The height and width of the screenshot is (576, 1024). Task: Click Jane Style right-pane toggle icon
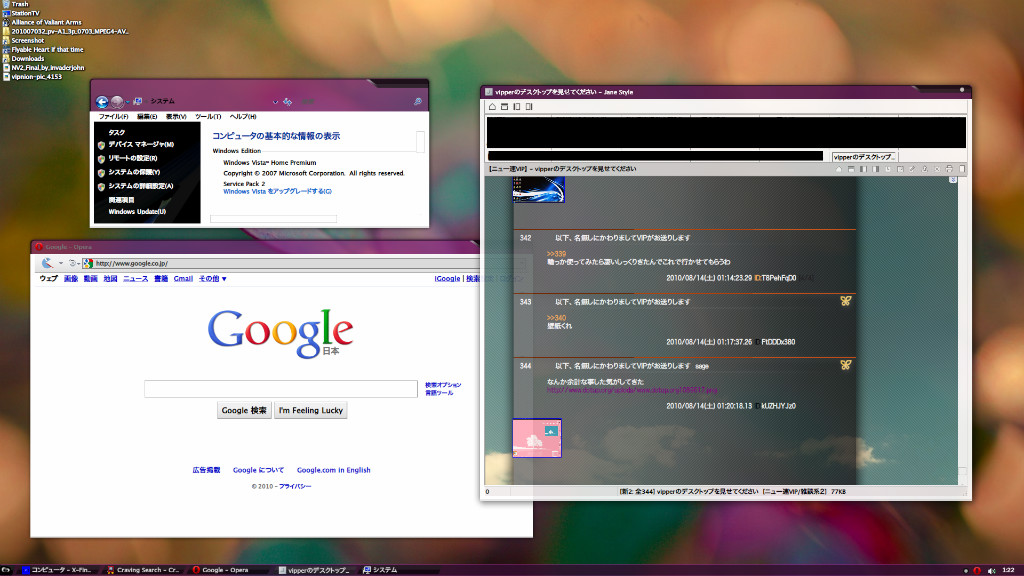click(x=530, y=106)
